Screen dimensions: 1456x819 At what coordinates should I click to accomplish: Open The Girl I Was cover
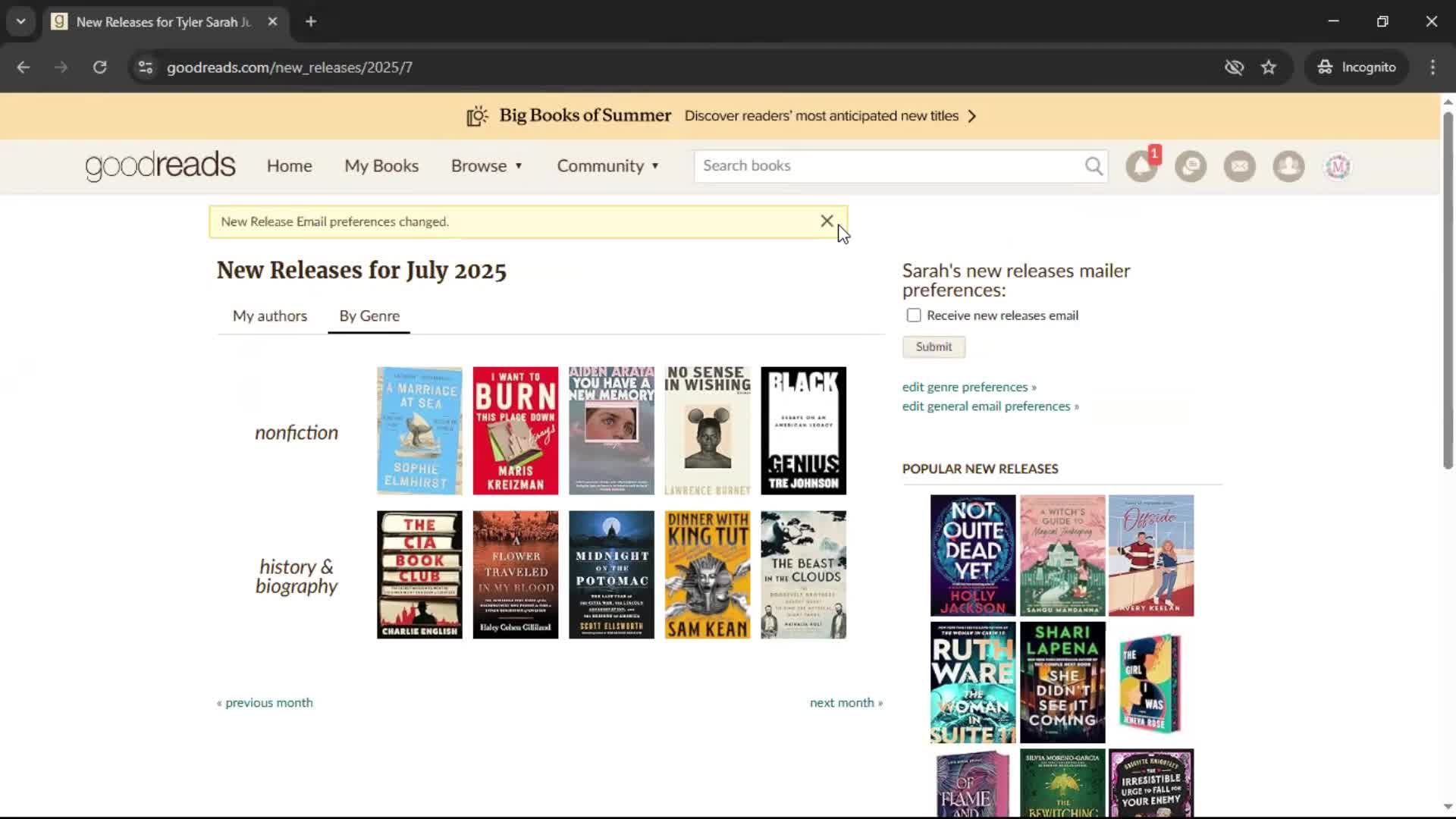(1151, 682)
